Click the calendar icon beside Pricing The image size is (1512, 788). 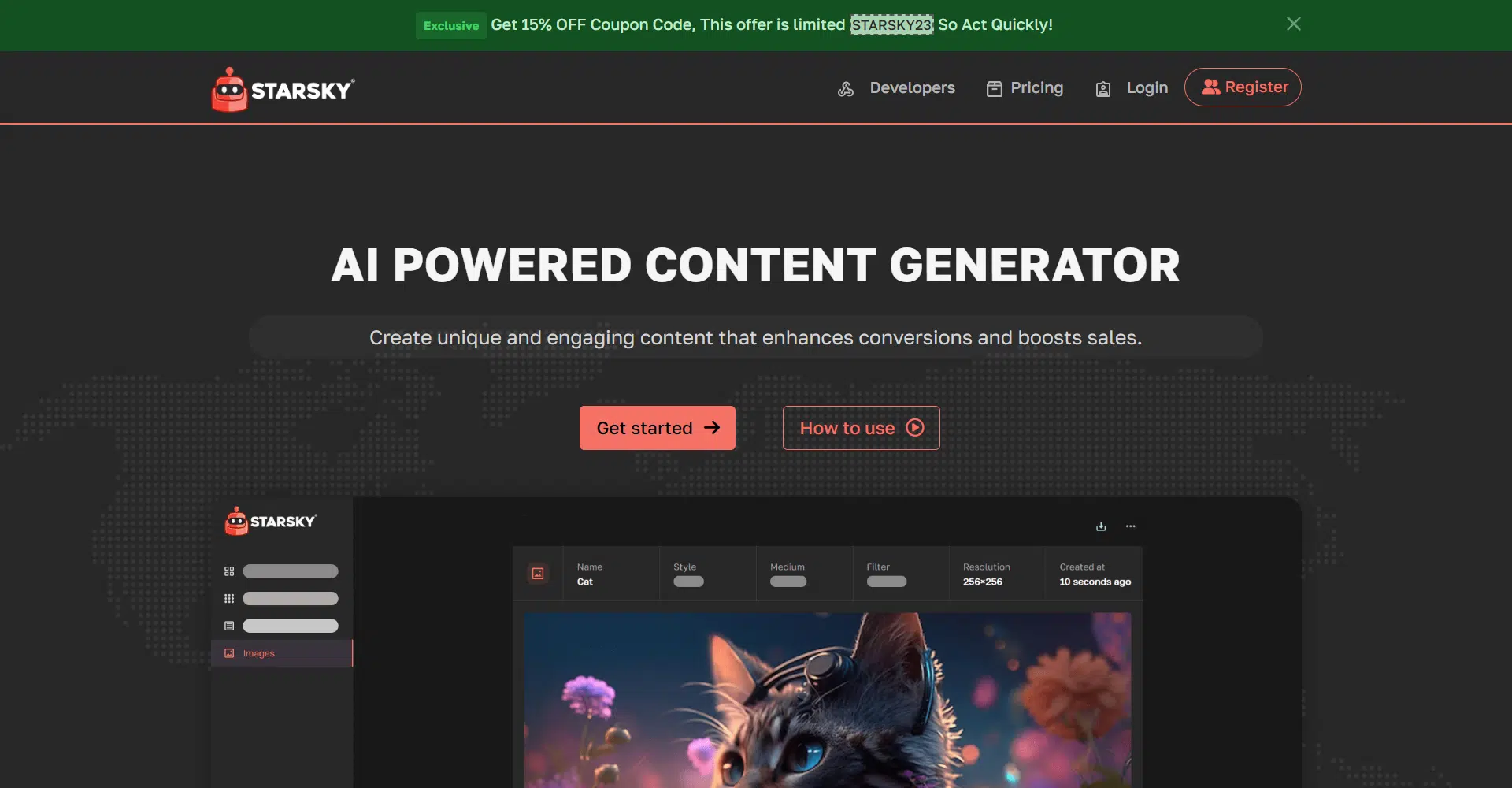995,89
